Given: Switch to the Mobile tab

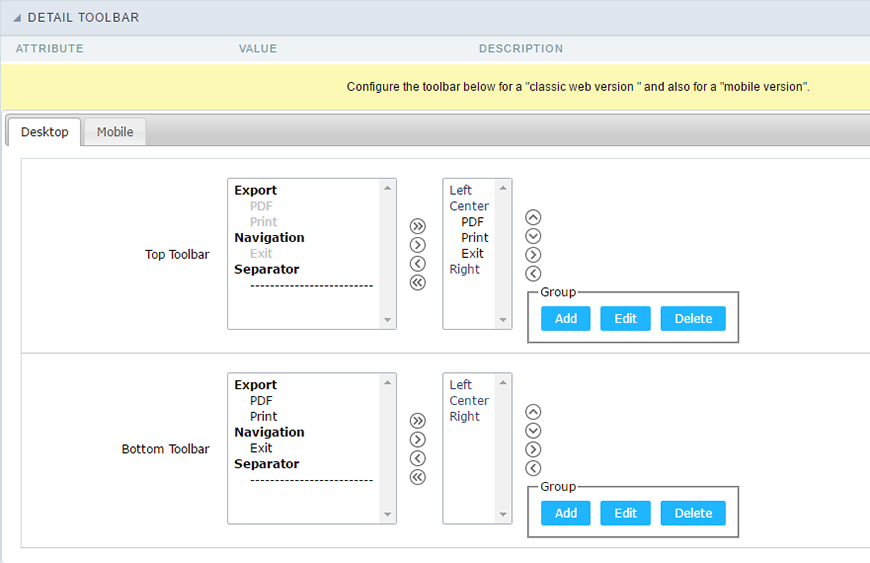Looking at the screenshot, I should coord(115,132).
